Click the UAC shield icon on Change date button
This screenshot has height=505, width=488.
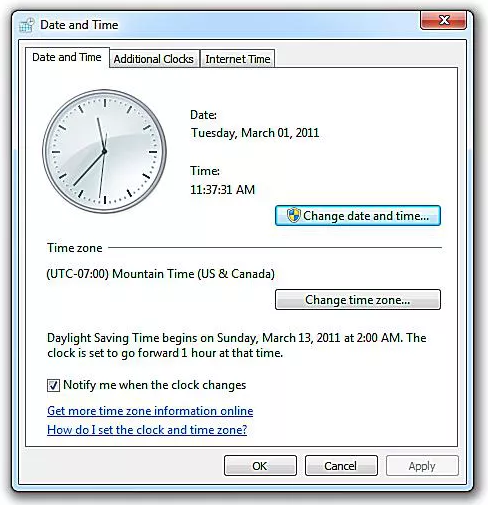[x=294, y=216]
